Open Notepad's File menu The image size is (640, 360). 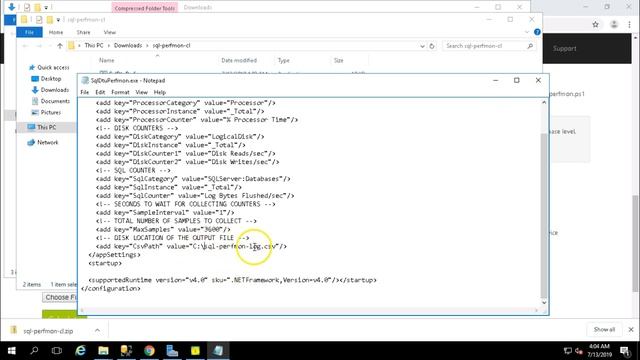pos(84,92)
